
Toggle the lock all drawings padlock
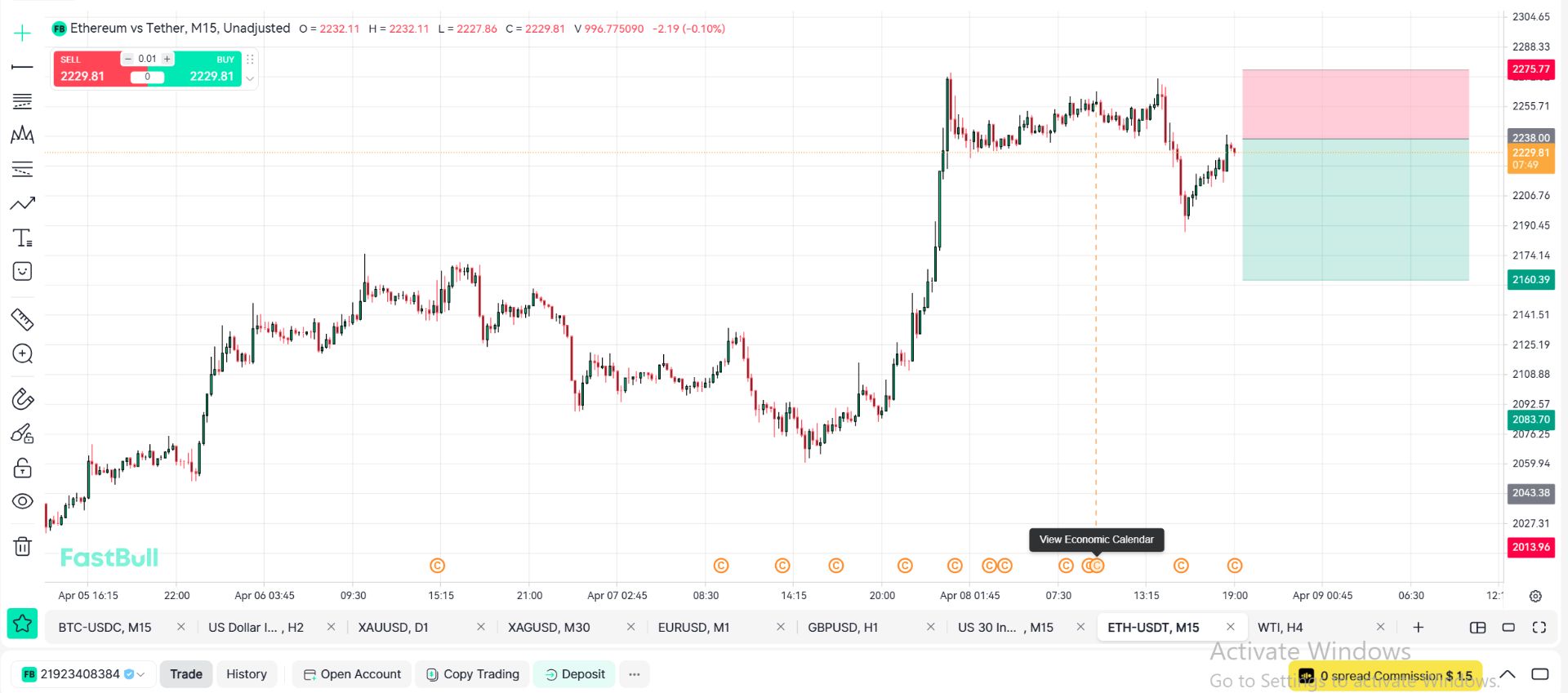22,468
